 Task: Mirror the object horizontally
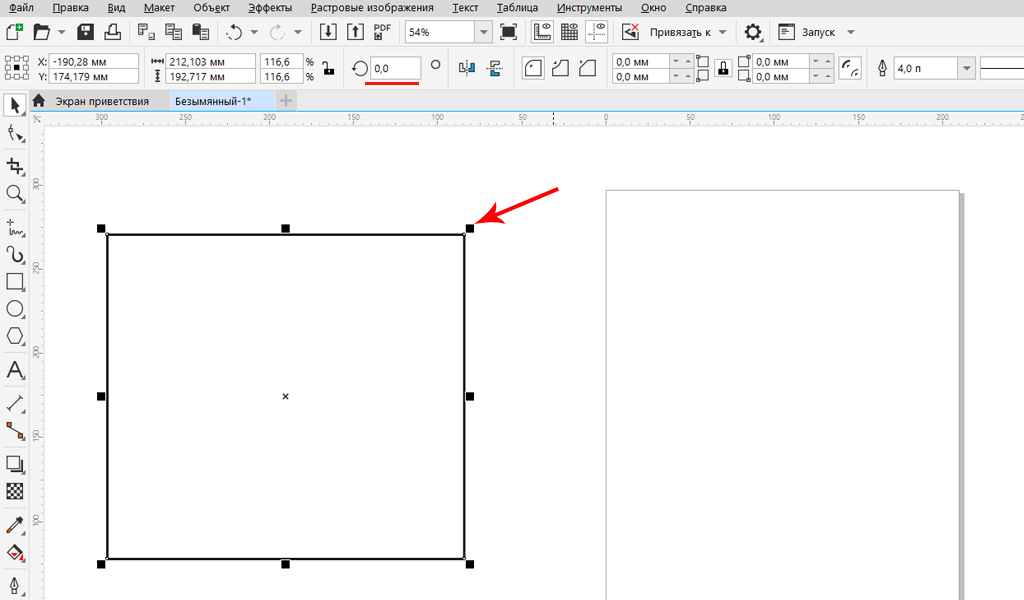click(466, 68)
